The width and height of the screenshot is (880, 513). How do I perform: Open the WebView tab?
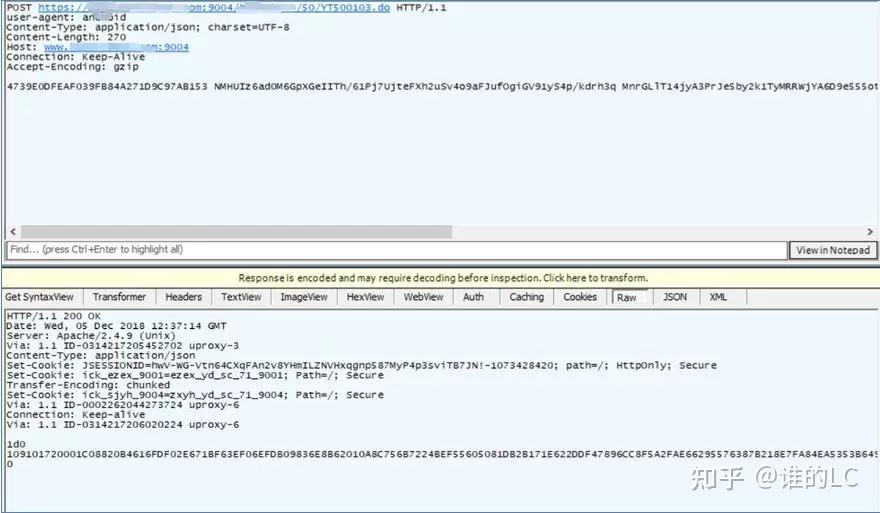tap(423, 297)
